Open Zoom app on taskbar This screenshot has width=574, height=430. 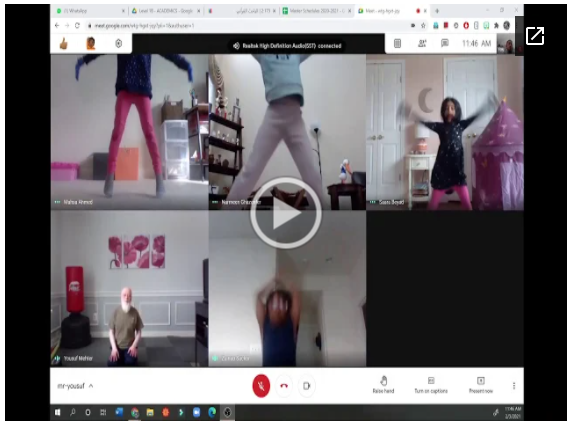tap(197, 412)
